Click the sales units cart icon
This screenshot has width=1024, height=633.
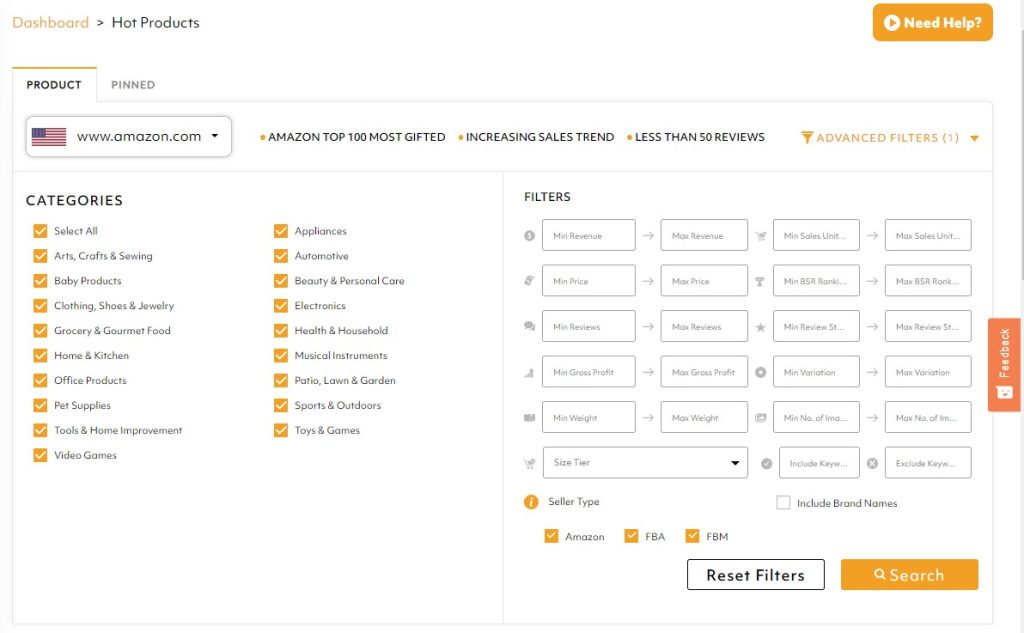point(760,236)
